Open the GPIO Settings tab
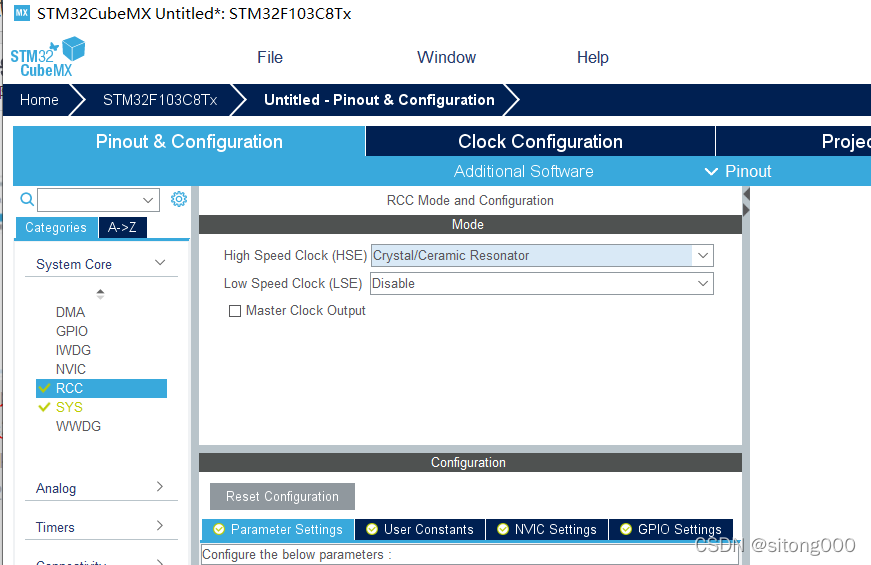This screenshot has width=871, height=565. (x=671, y=529)
